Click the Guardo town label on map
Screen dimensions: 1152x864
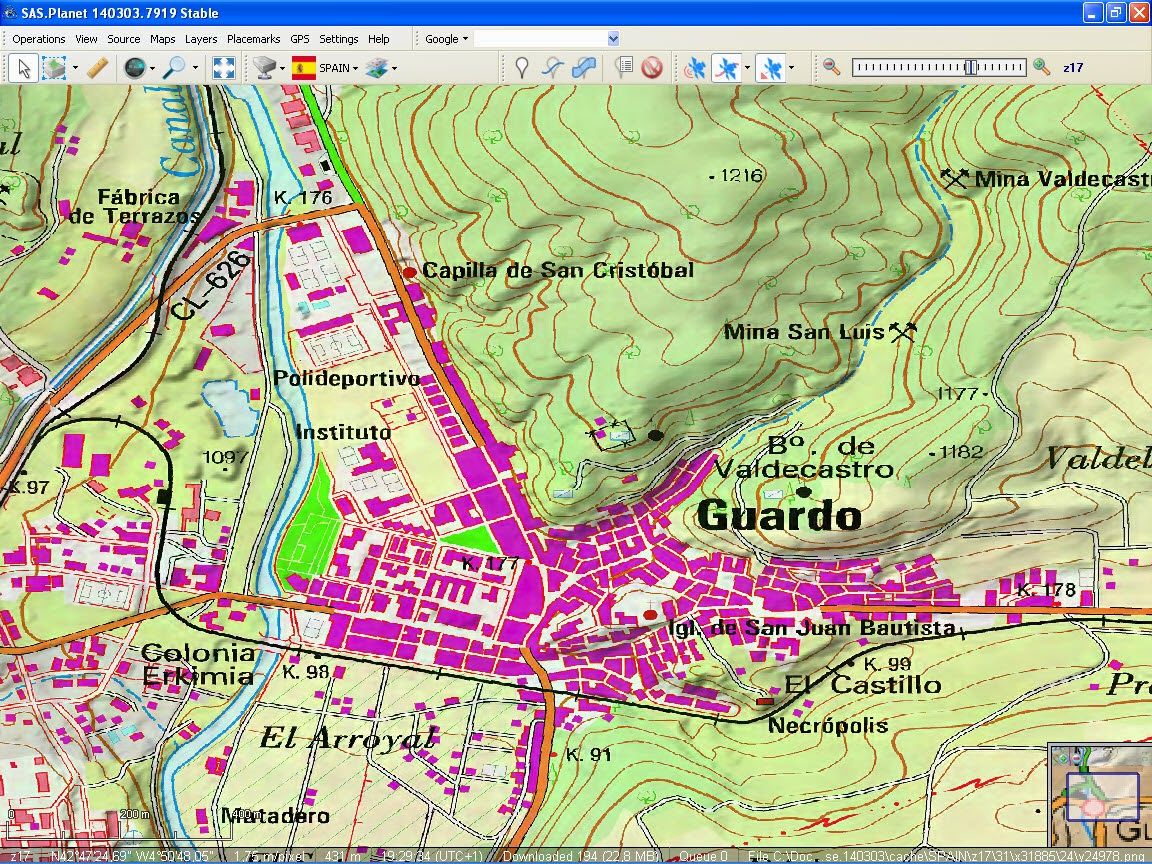780,515
